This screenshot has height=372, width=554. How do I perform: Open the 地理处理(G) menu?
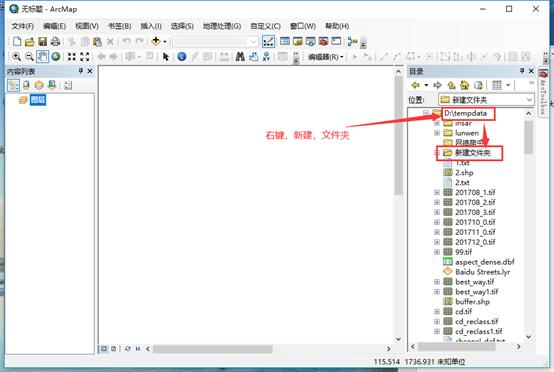click(222, 26)
